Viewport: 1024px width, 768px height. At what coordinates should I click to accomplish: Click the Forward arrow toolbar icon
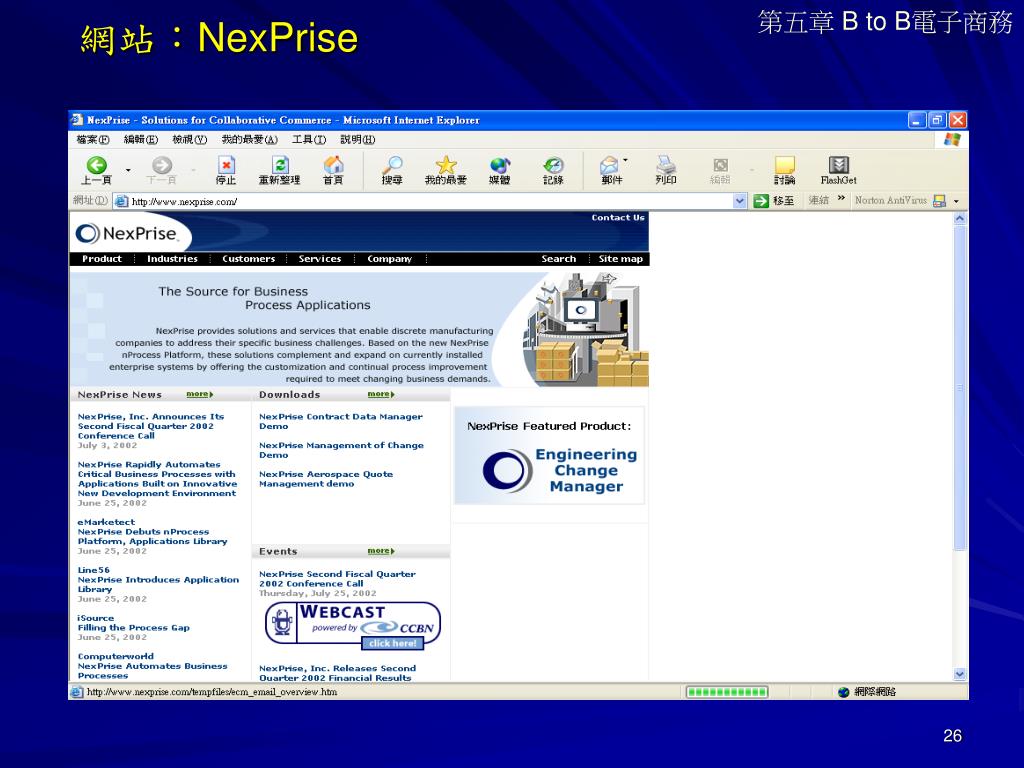162,165
